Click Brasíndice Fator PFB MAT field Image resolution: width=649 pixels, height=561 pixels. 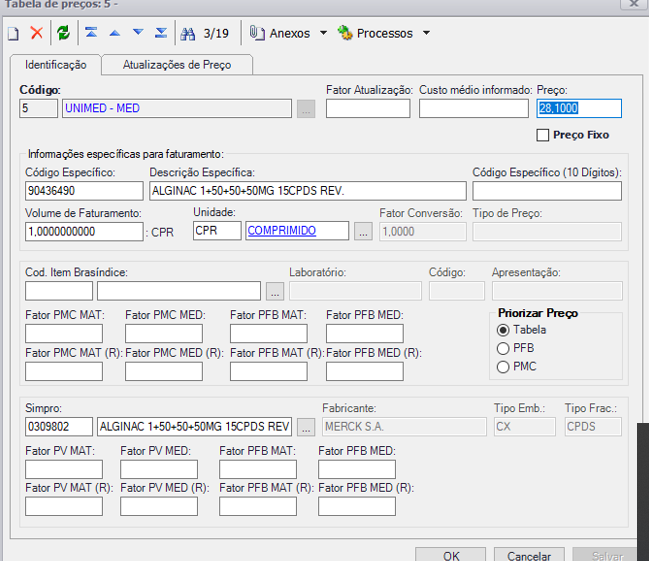pyautogui.click(x=269, y=333)
